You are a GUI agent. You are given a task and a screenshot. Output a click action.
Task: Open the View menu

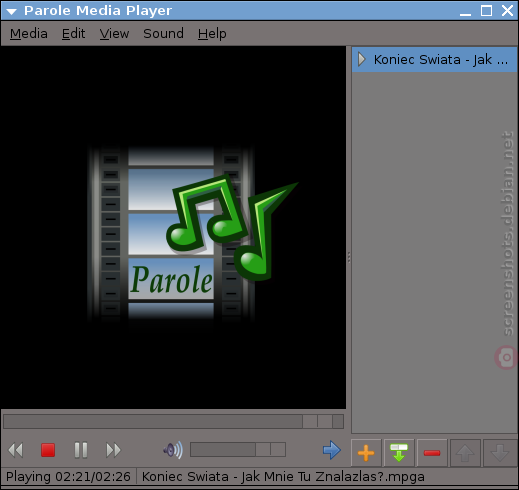pyautogui.click(x=114, y=34)
